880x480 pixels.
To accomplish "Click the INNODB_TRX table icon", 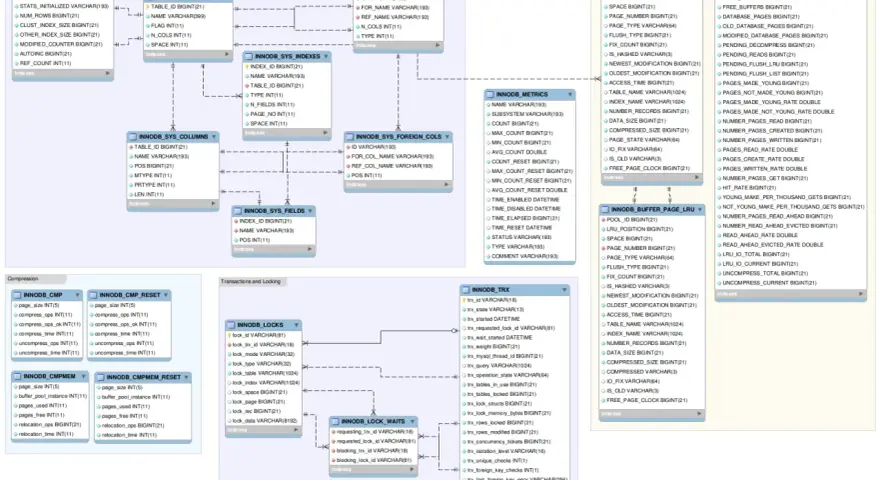I will click(x=466, y=290).
